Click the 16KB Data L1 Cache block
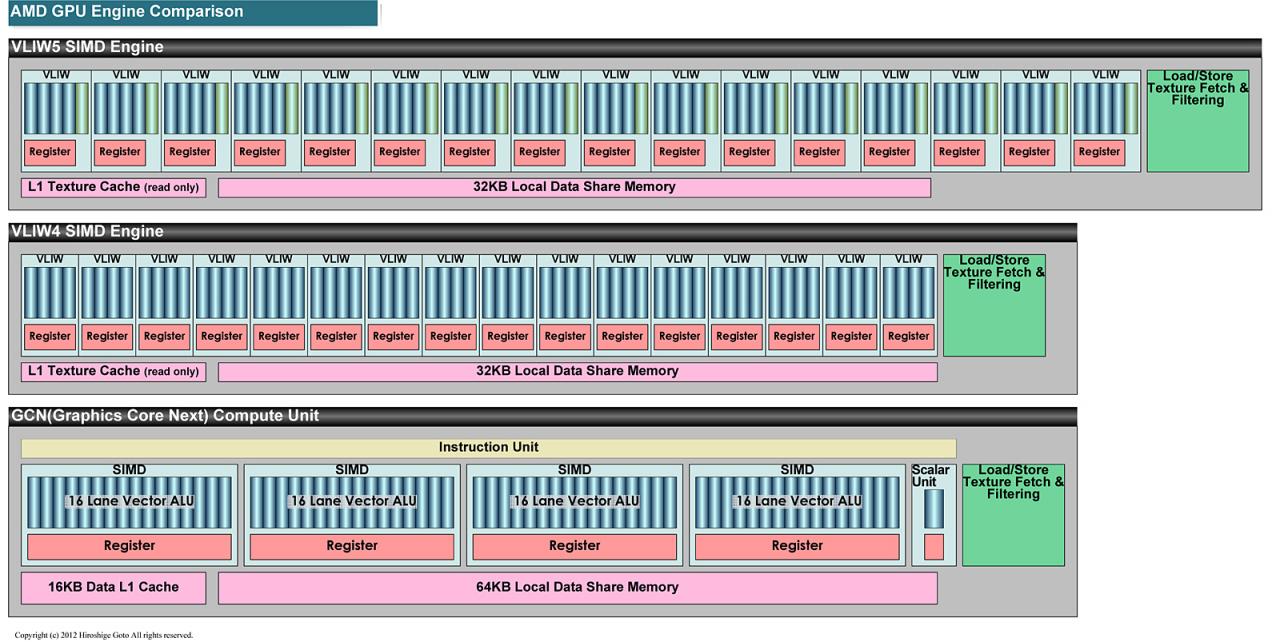The image size is (1280, 642). click(x=113, y=588)
